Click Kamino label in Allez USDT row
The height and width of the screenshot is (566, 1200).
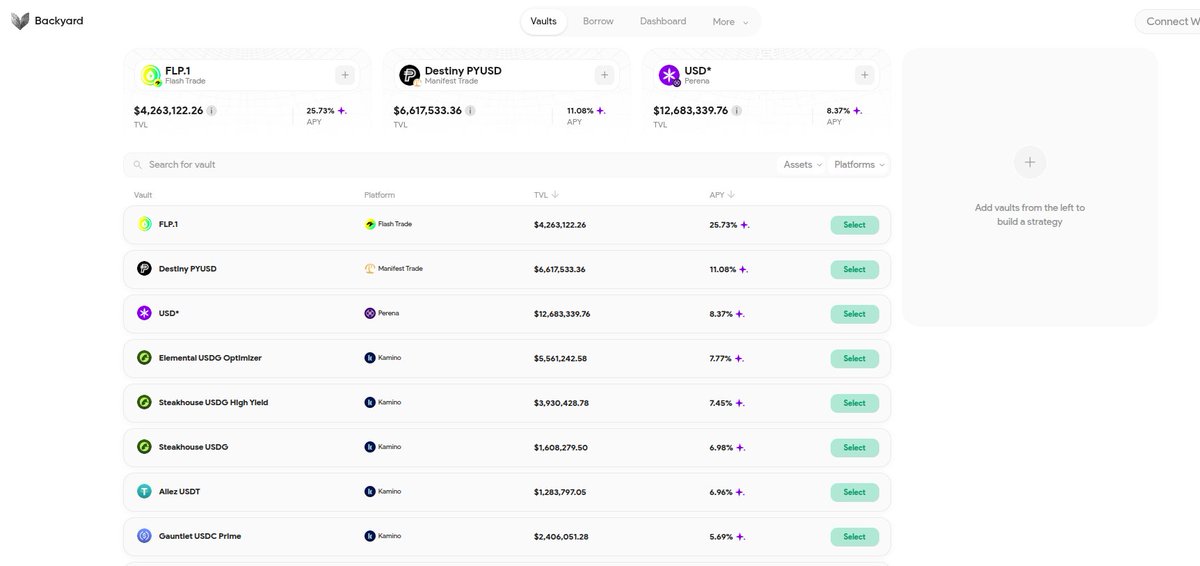tap(390, 492)
